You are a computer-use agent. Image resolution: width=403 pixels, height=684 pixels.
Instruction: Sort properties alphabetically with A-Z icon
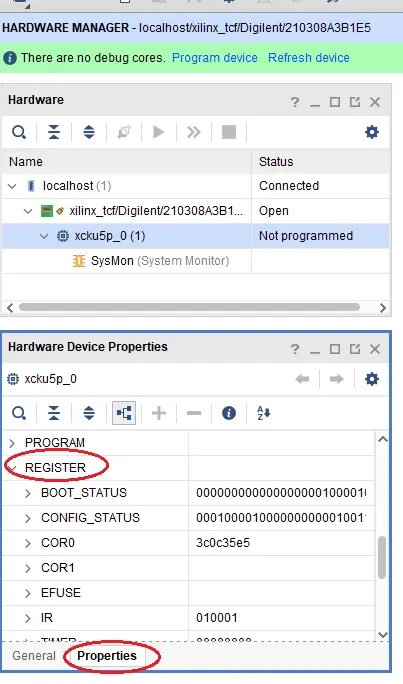click(263, 413)
